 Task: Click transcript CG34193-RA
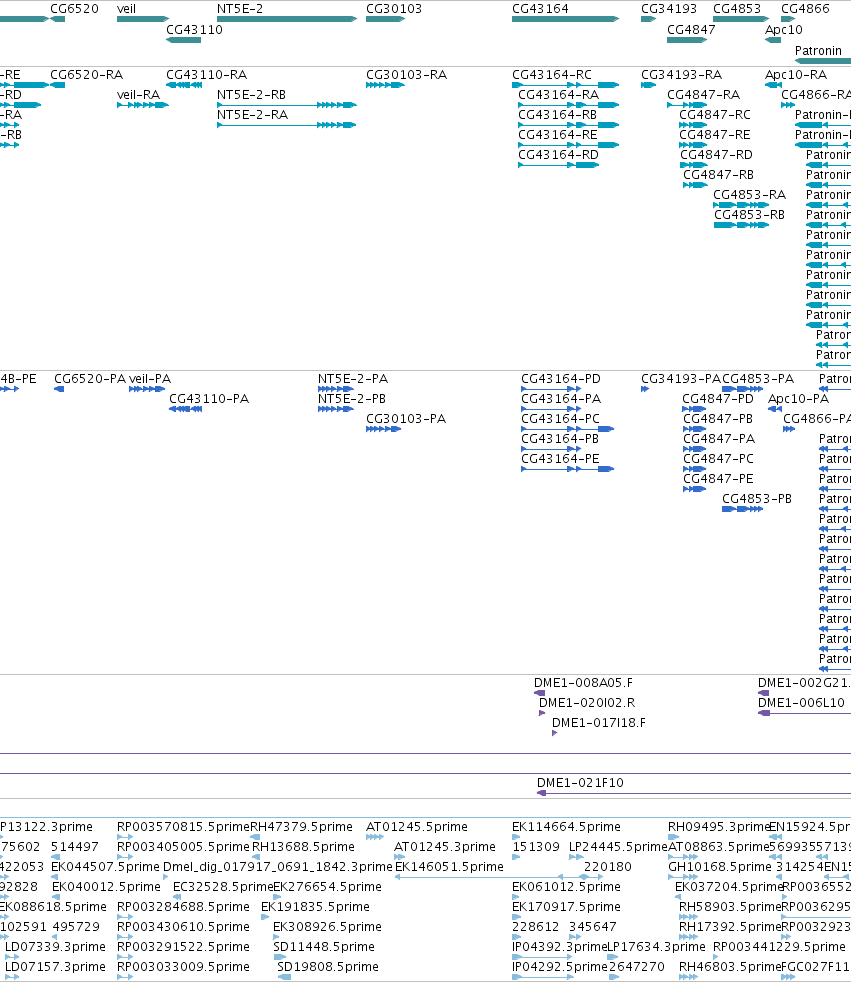click(x=681, y=75)
